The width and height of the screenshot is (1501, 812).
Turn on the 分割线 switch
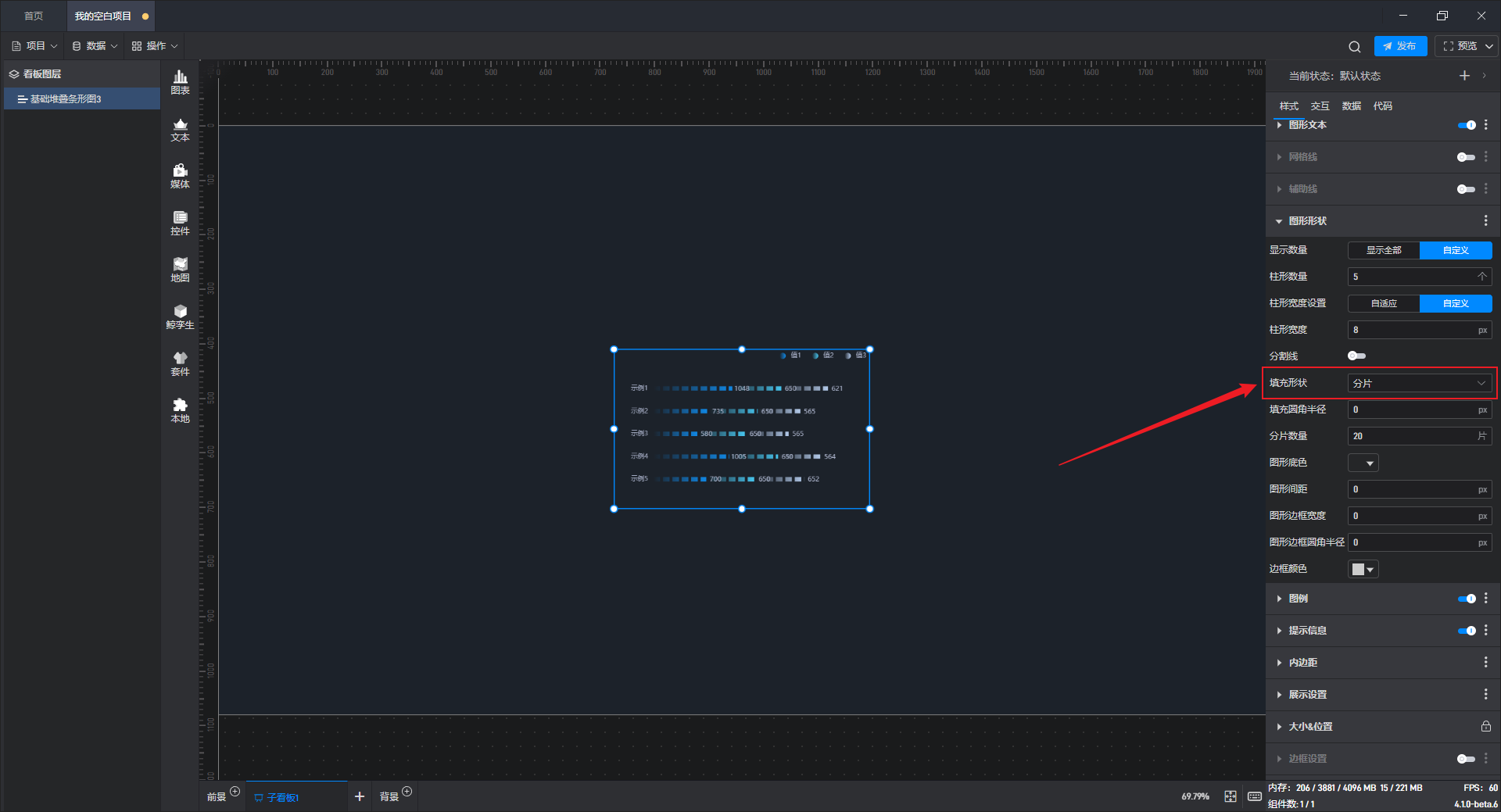pyautogui.click(x=1357, y=356)
